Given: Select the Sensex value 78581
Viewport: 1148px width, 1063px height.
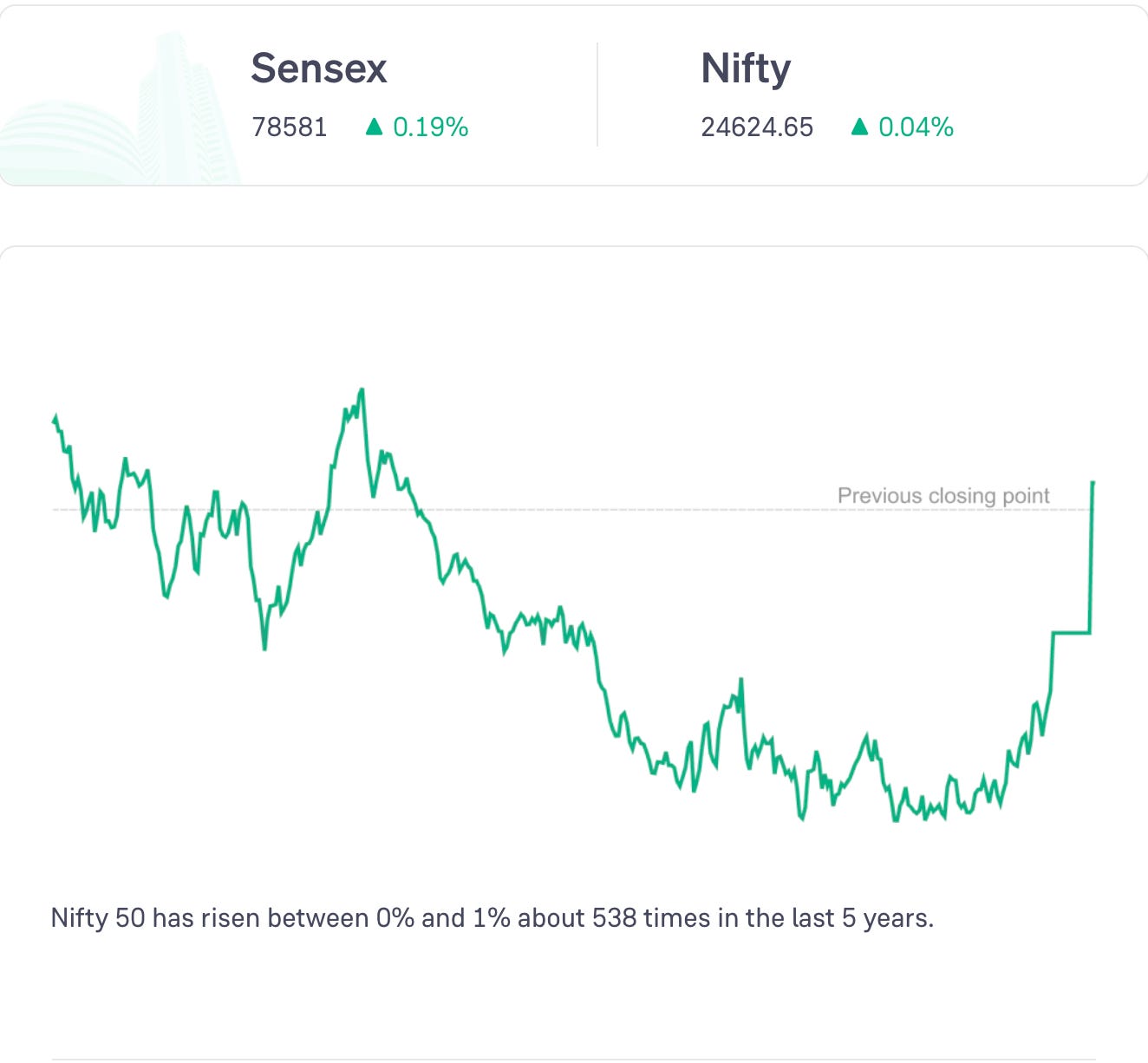Looking at the screenshot, I should click(289, 127).
